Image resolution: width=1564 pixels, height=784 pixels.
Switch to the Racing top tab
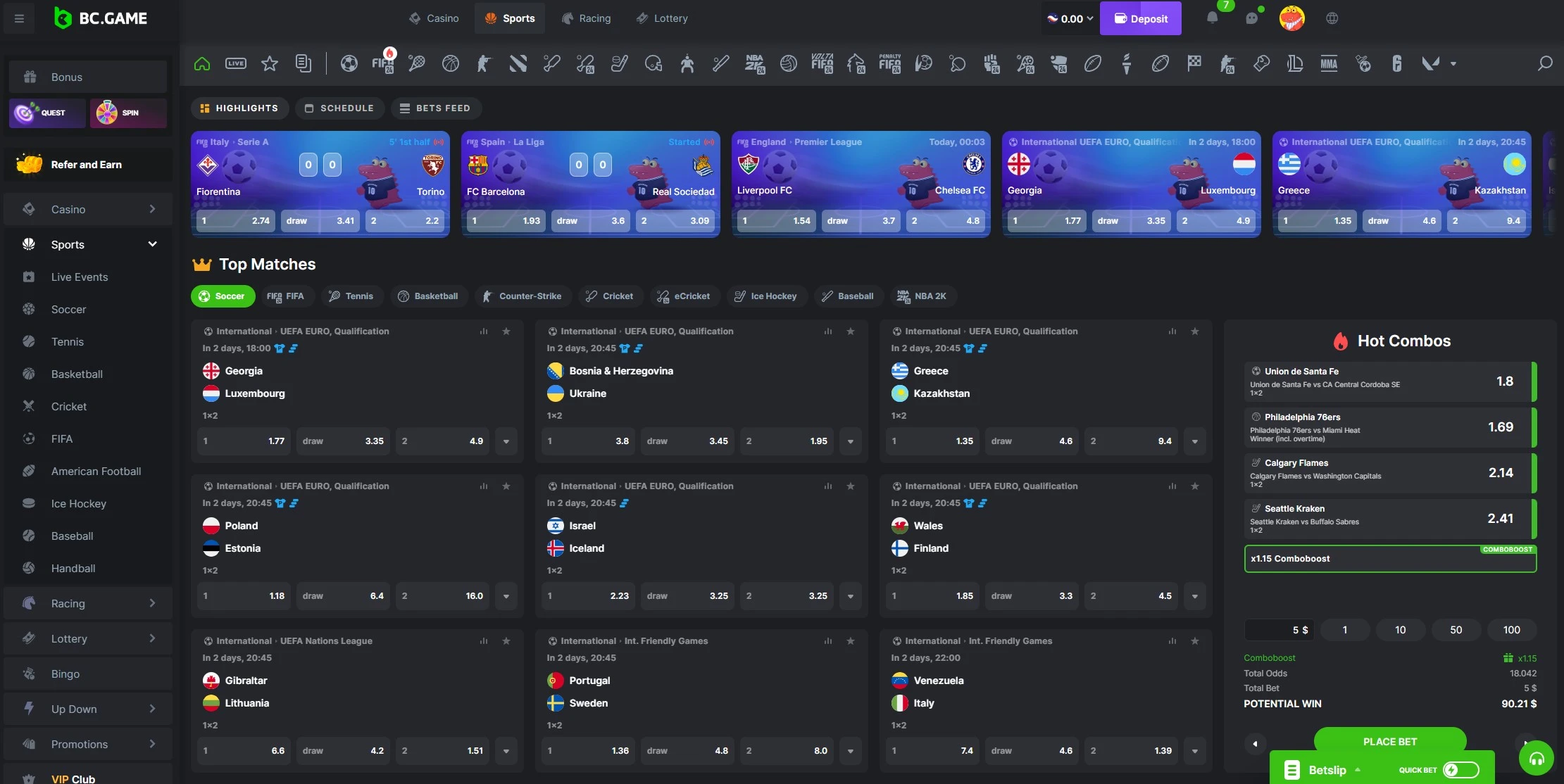pyautogui.click(x=586, y=18)
